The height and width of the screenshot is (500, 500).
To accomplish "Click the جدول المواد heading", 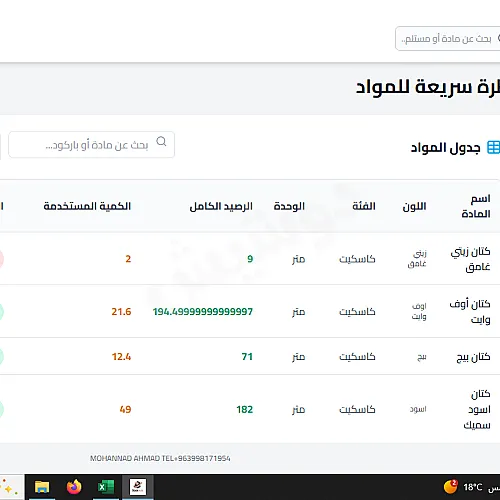I will point(445,147).
